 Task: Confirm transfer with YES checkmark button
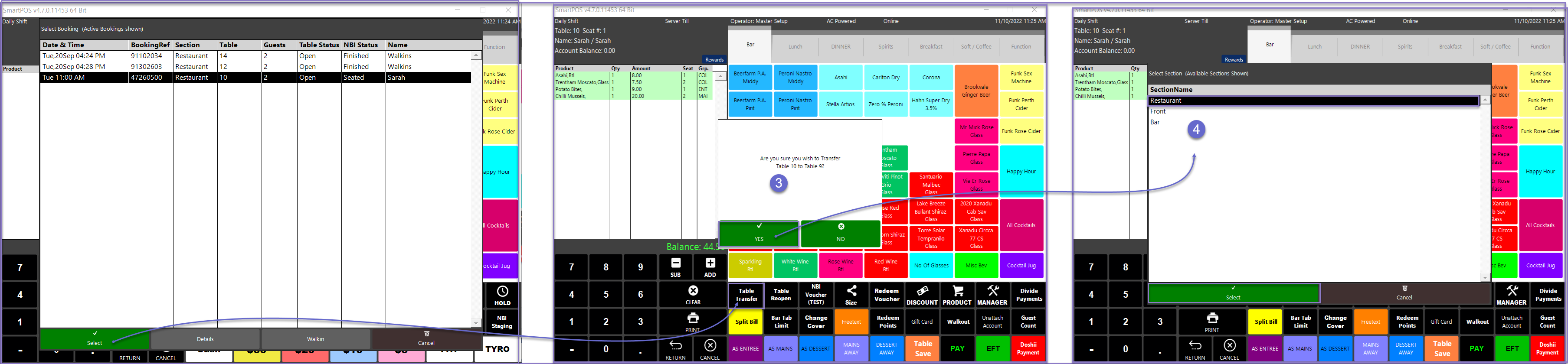coord(759,233)
